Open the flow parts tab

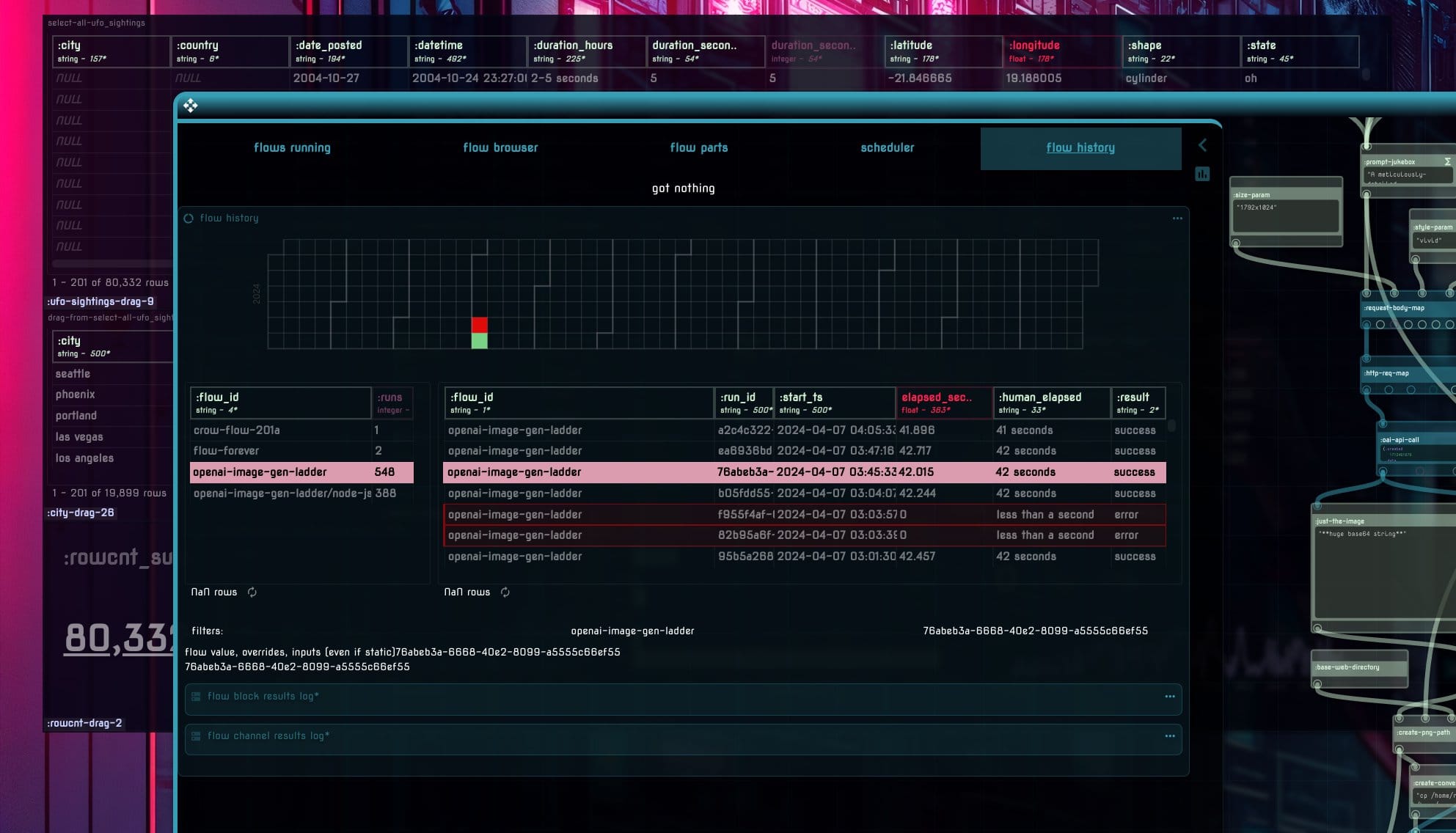[698, 147]
